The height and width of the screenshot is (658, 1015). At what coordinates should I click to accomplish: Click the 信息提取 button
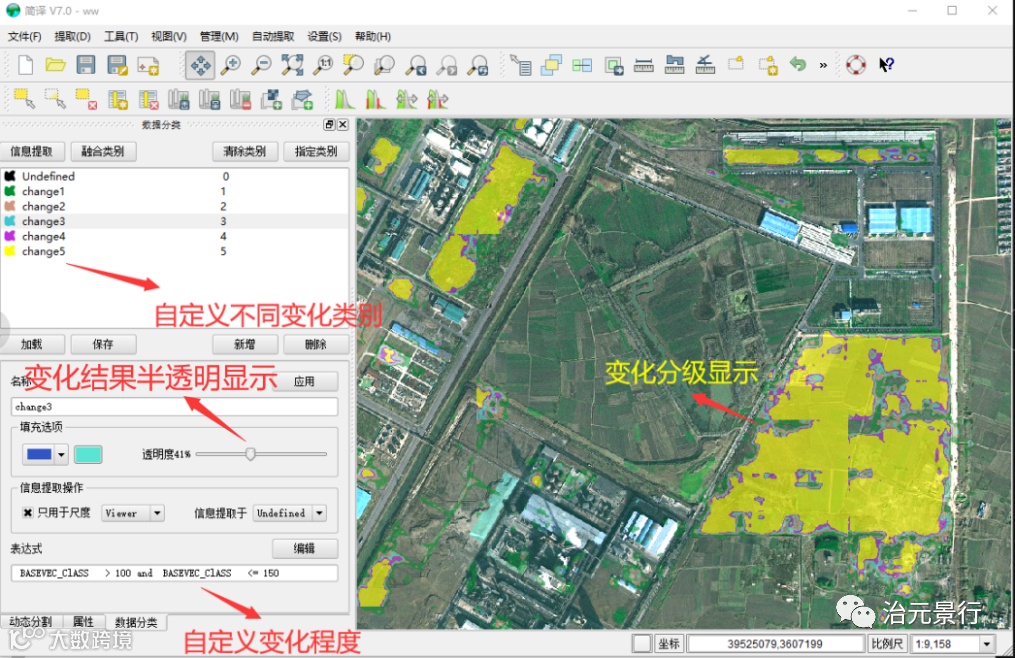[32, 152]
